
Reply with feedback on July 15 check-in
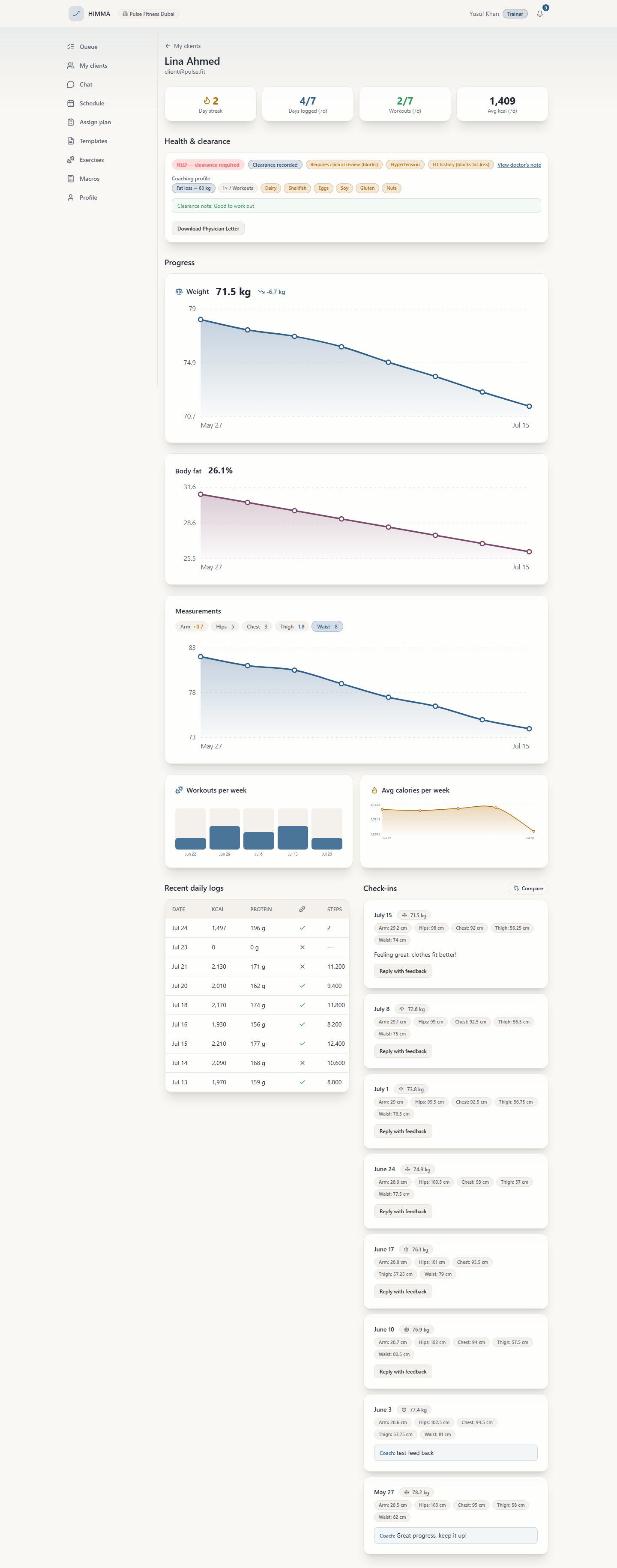[403, 971]
